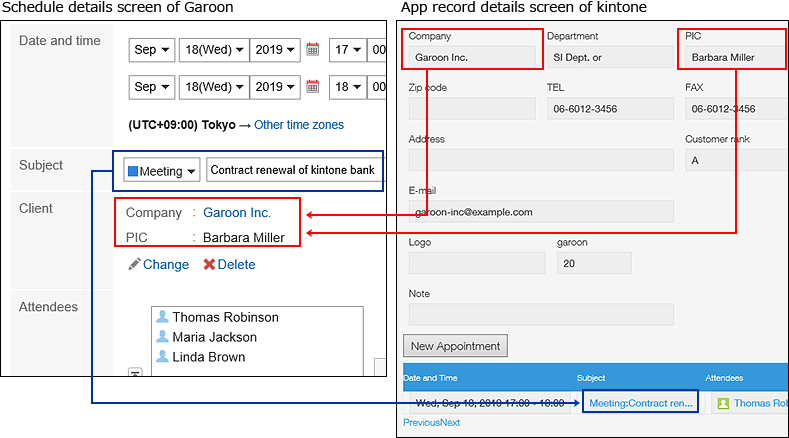Click the empty Logo field
789x438 pixels.
tap(477, 263)
